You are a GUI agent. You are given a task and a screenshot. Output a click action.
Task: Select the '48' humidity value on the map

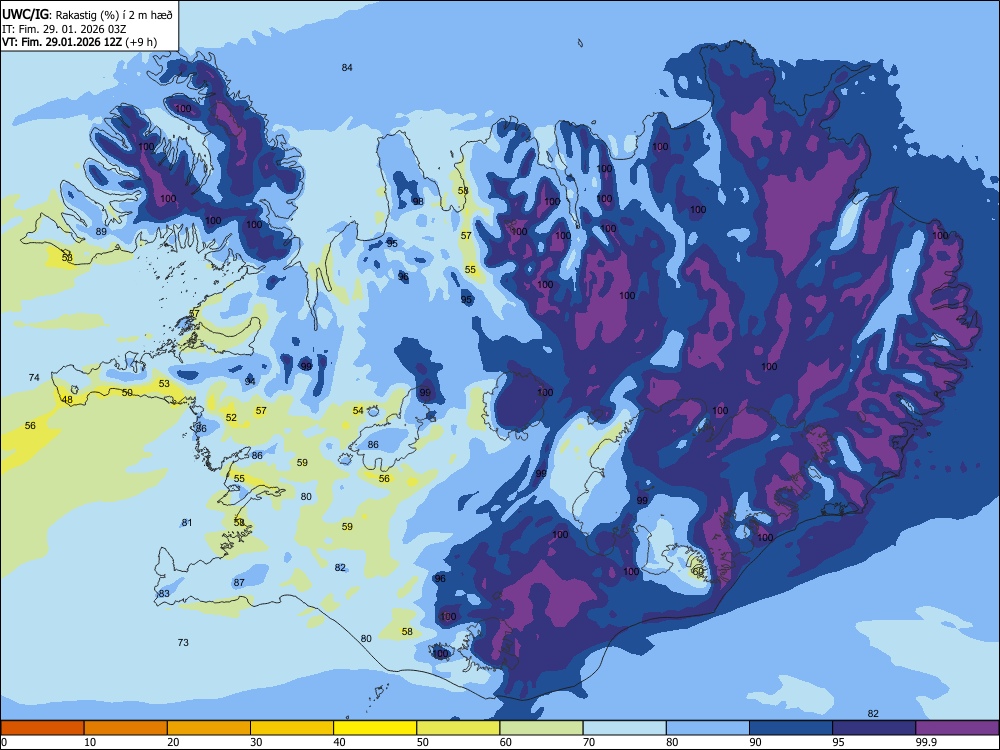tap(67, 400)
